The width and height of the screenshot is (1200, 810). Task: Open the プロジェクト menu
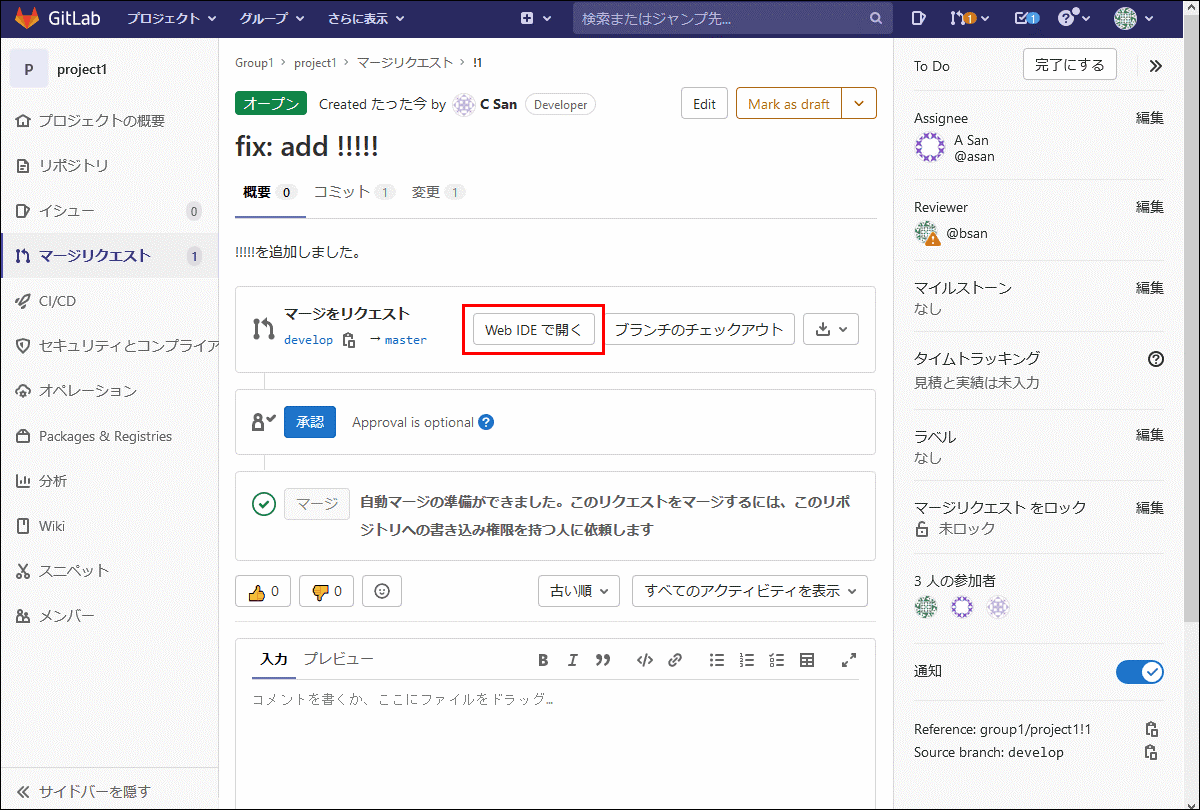tap(171, 18)
